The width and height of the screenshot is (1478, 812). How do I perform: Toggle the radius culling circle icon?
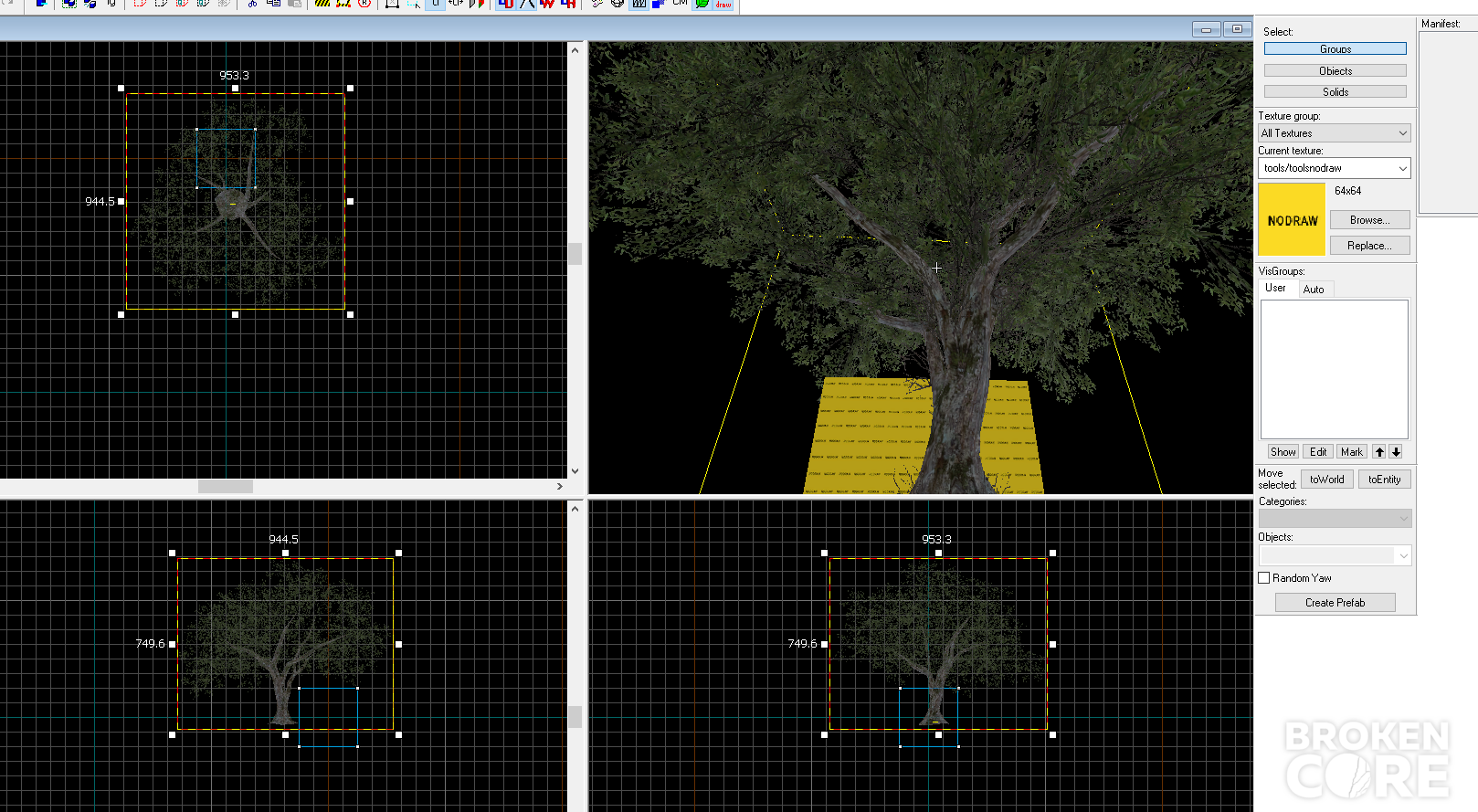pyautogui.click(x=364, y=4)
